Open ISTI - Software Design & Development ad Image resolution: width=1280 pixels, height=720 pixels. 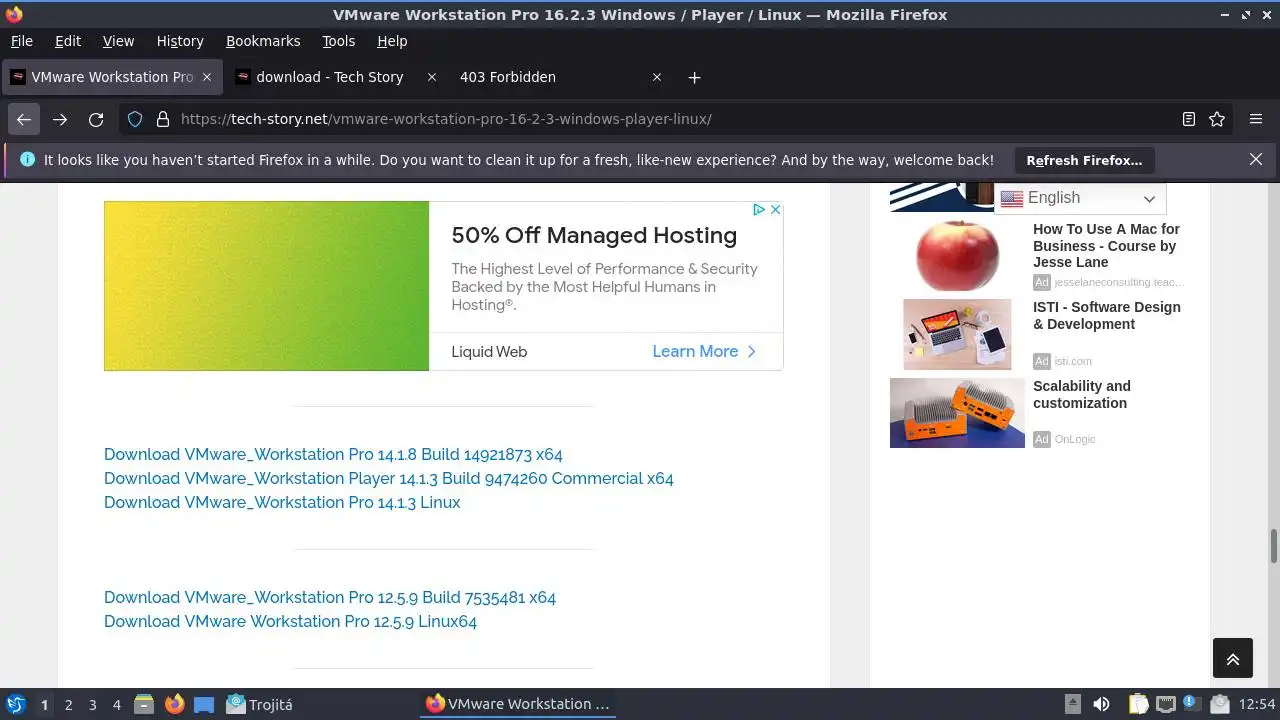pos(1106,315)
